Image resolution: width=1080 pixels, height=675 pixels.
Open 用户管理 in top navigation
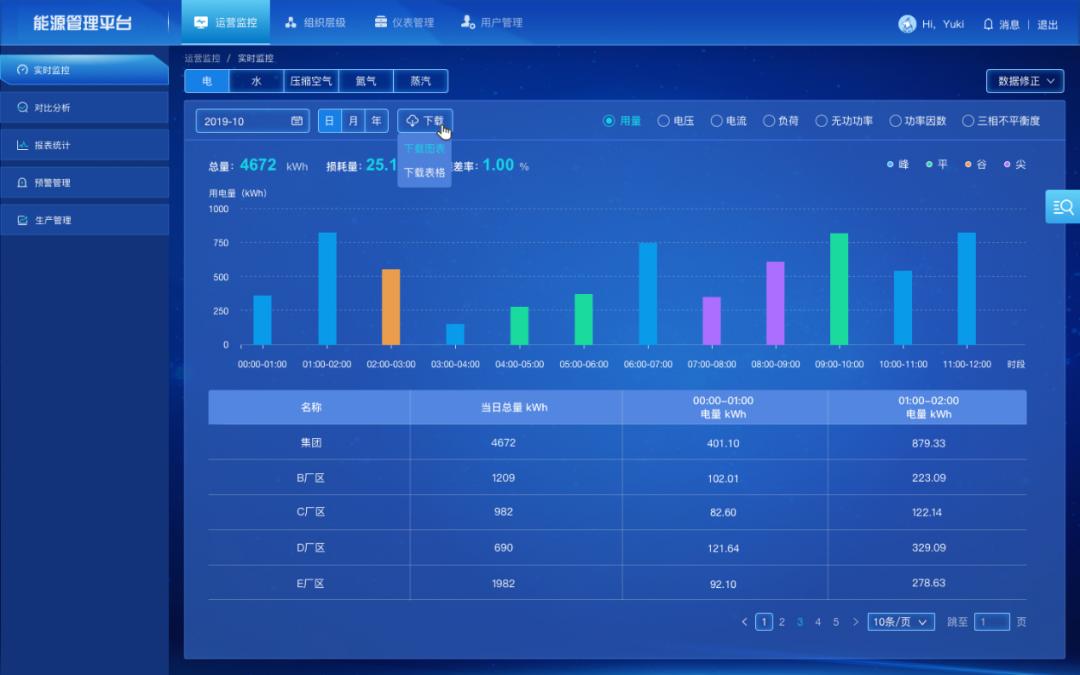click(492, 23)
